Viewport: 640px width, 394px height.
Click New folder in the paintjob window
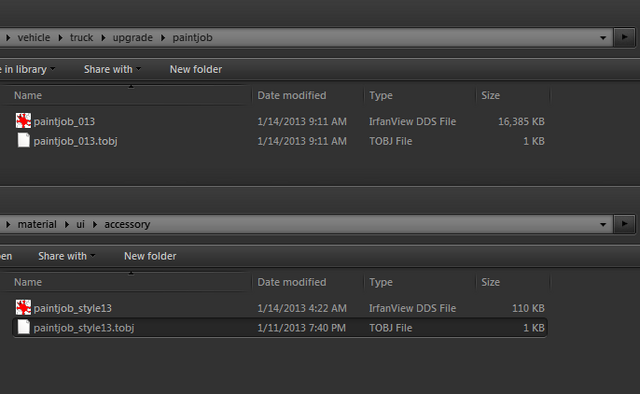pyautogui.click(x=196, y=69)
